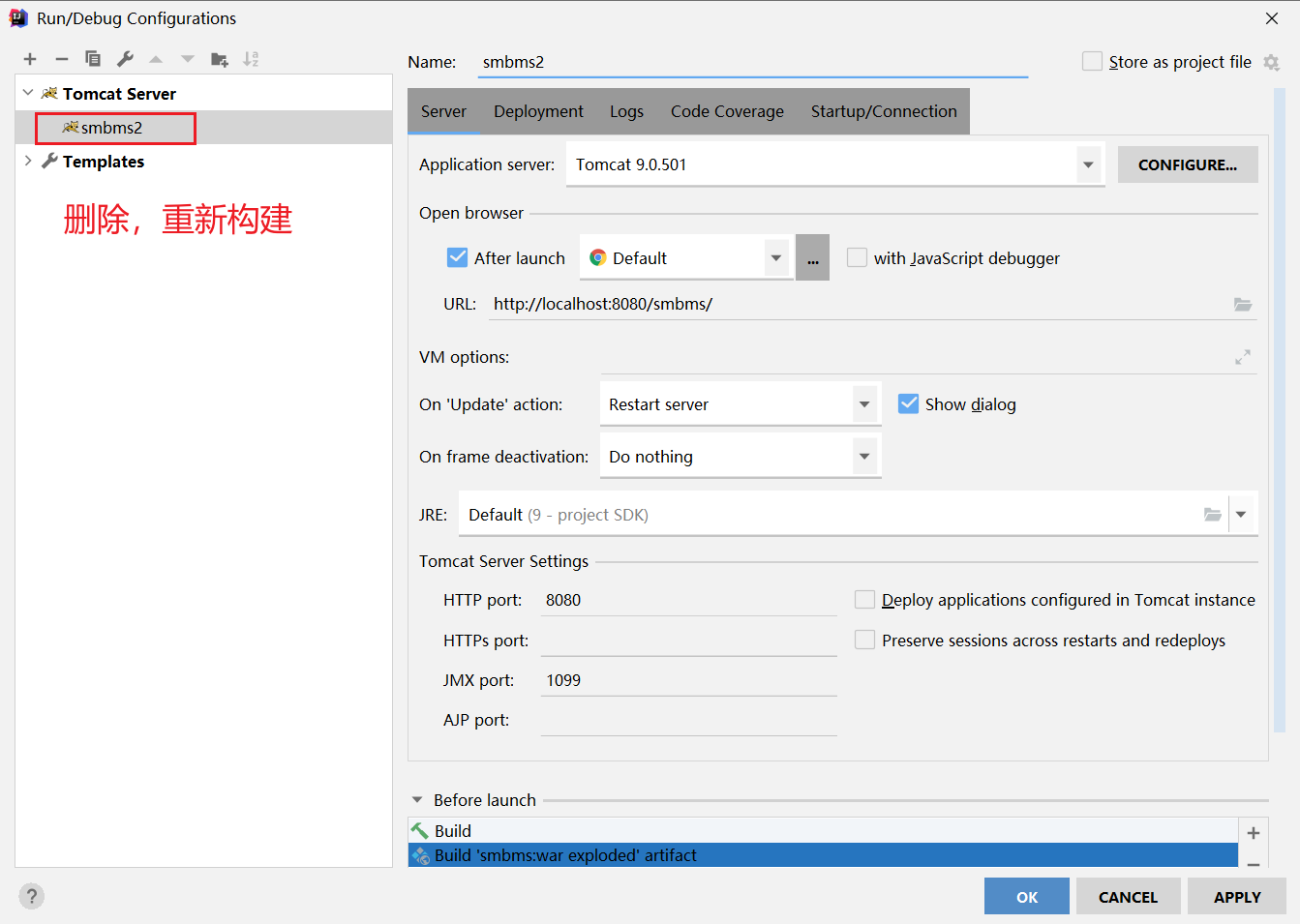Open the Startup/Connection tab
1300x924 pixels.
pyautogui.click(x=883, y=111)
